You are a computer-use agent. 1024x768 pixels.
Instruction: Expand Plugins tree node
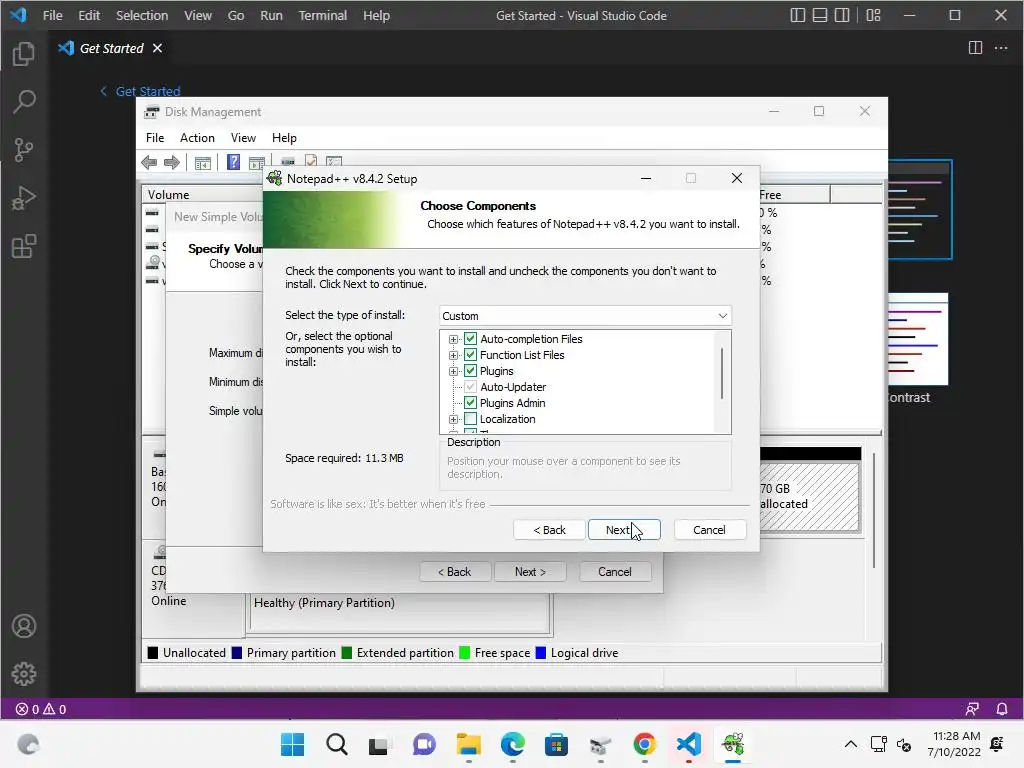point(453,371)
